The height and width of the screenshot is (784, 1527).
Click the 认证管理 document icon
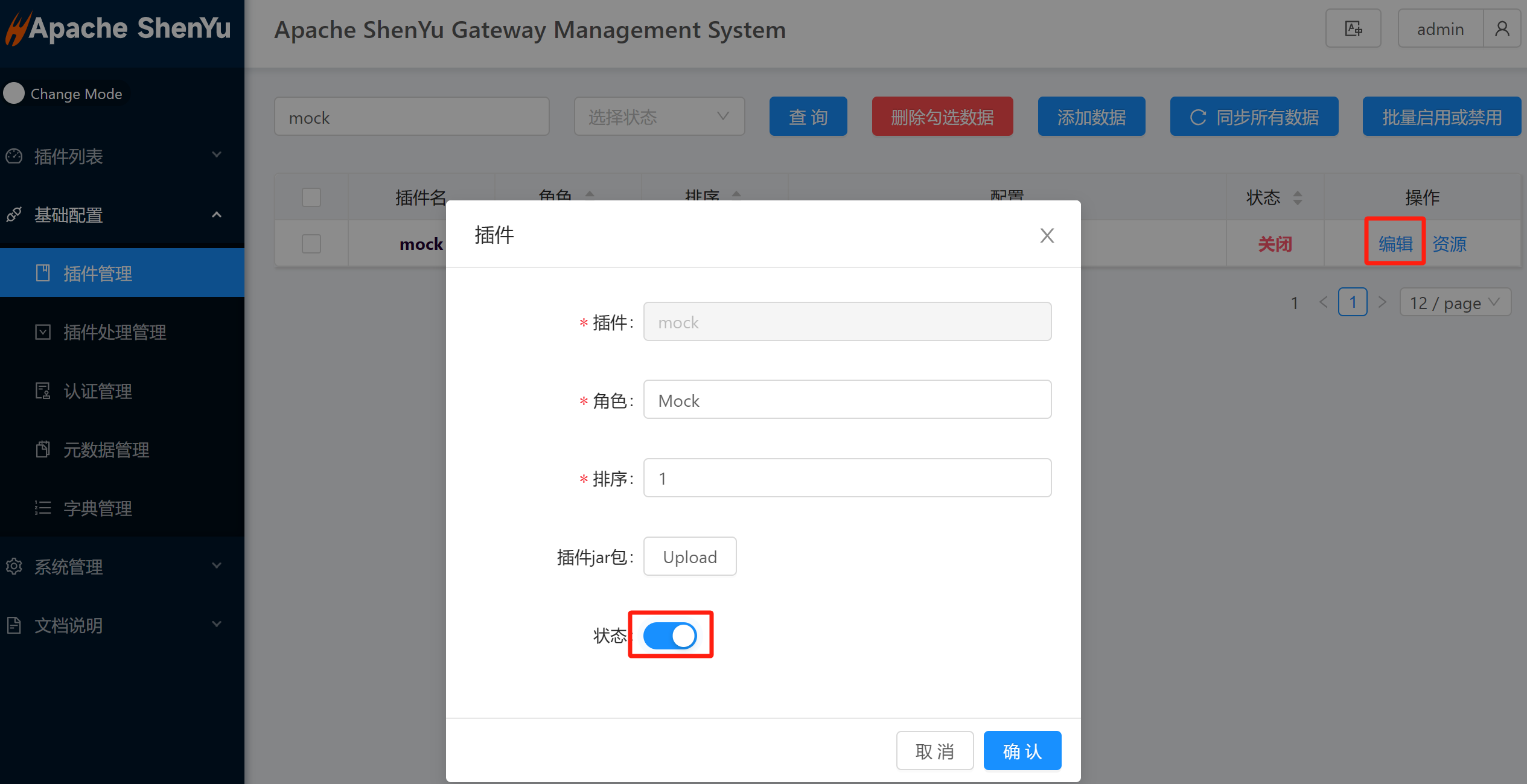click(x=43, y=390)
